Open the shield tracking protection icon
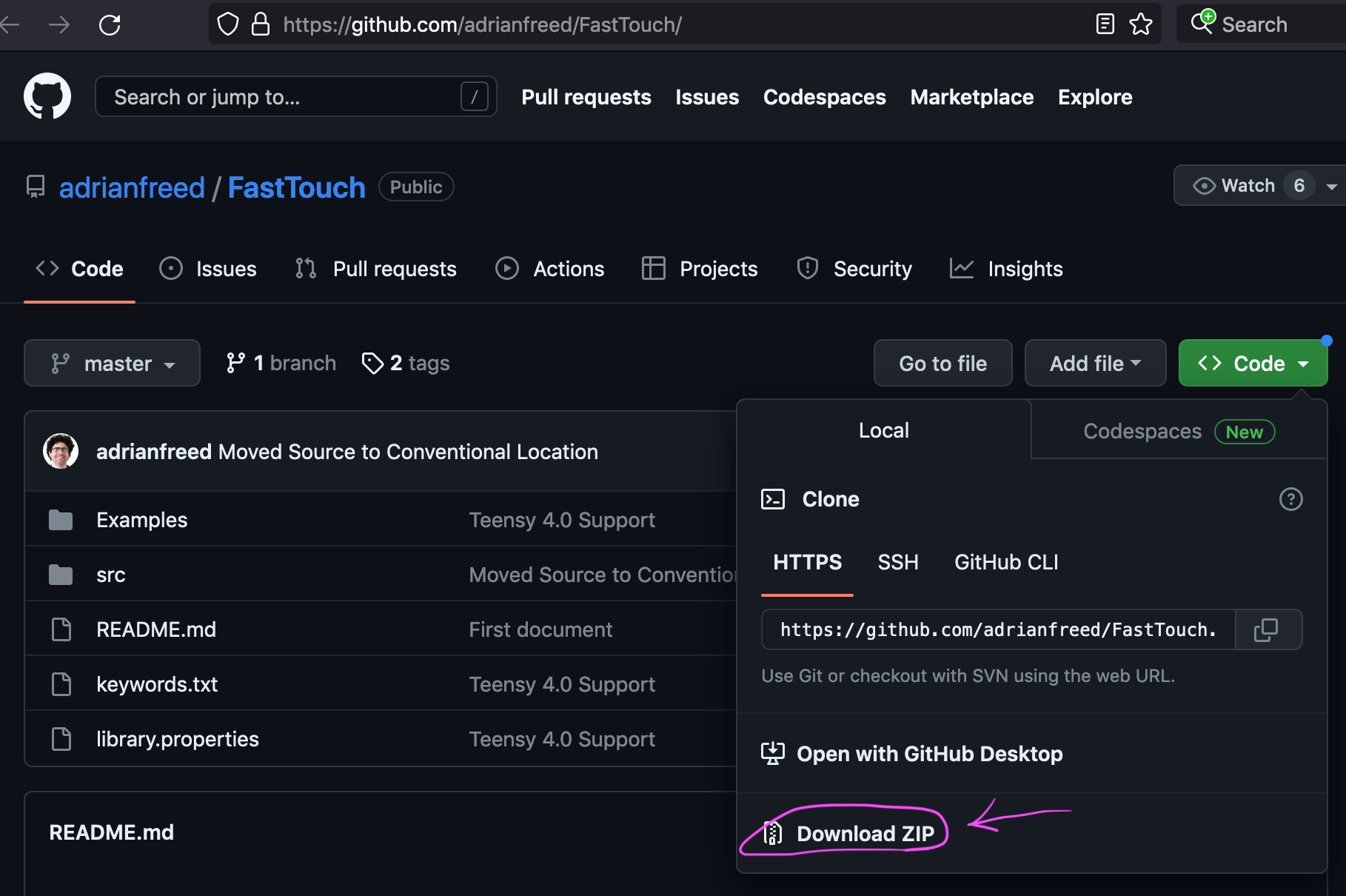 [x=228, y=24]
